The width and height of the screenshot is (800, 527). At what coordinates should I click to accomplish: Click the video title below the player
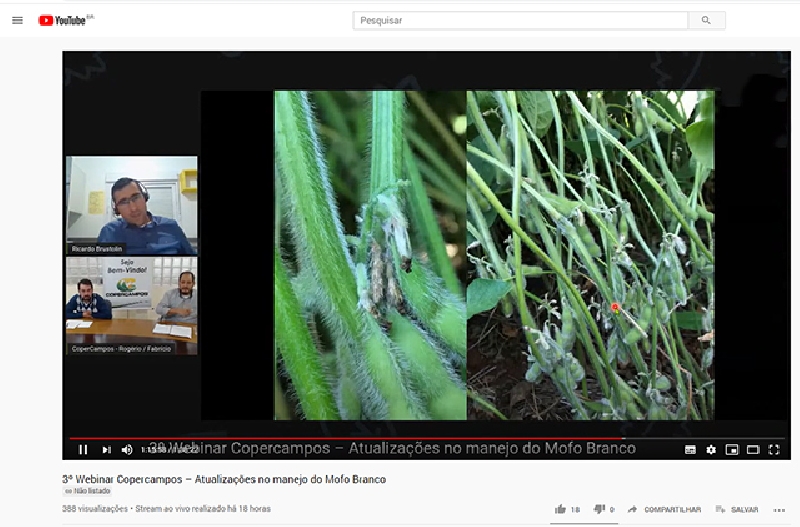point(224,479)
